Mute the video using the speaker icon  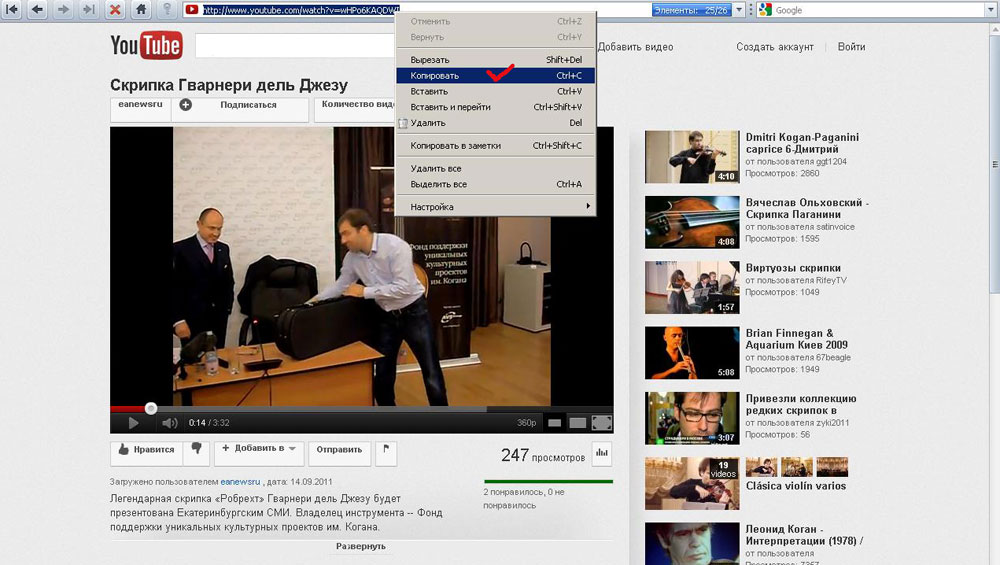(x=170, y=423)
